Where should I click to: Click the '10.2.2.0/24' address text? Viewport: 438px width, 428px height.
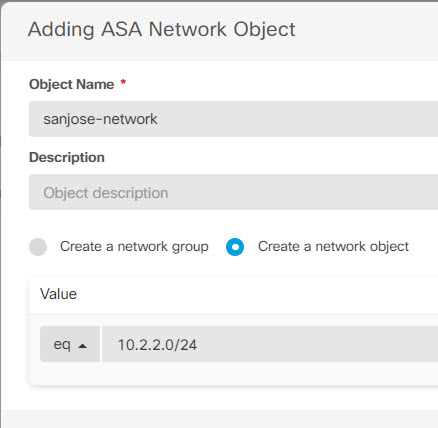(157, 345)
